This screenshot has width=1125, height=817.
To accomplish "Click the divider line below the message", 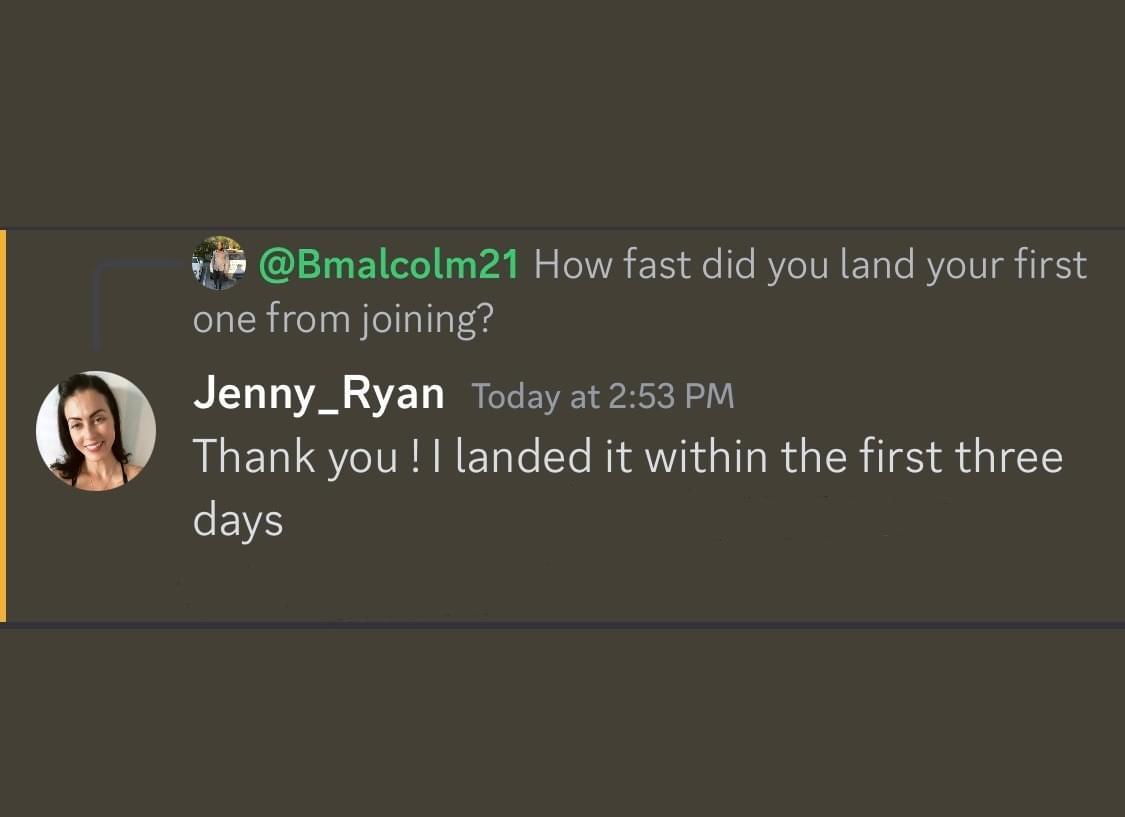I will pos(562,625).
